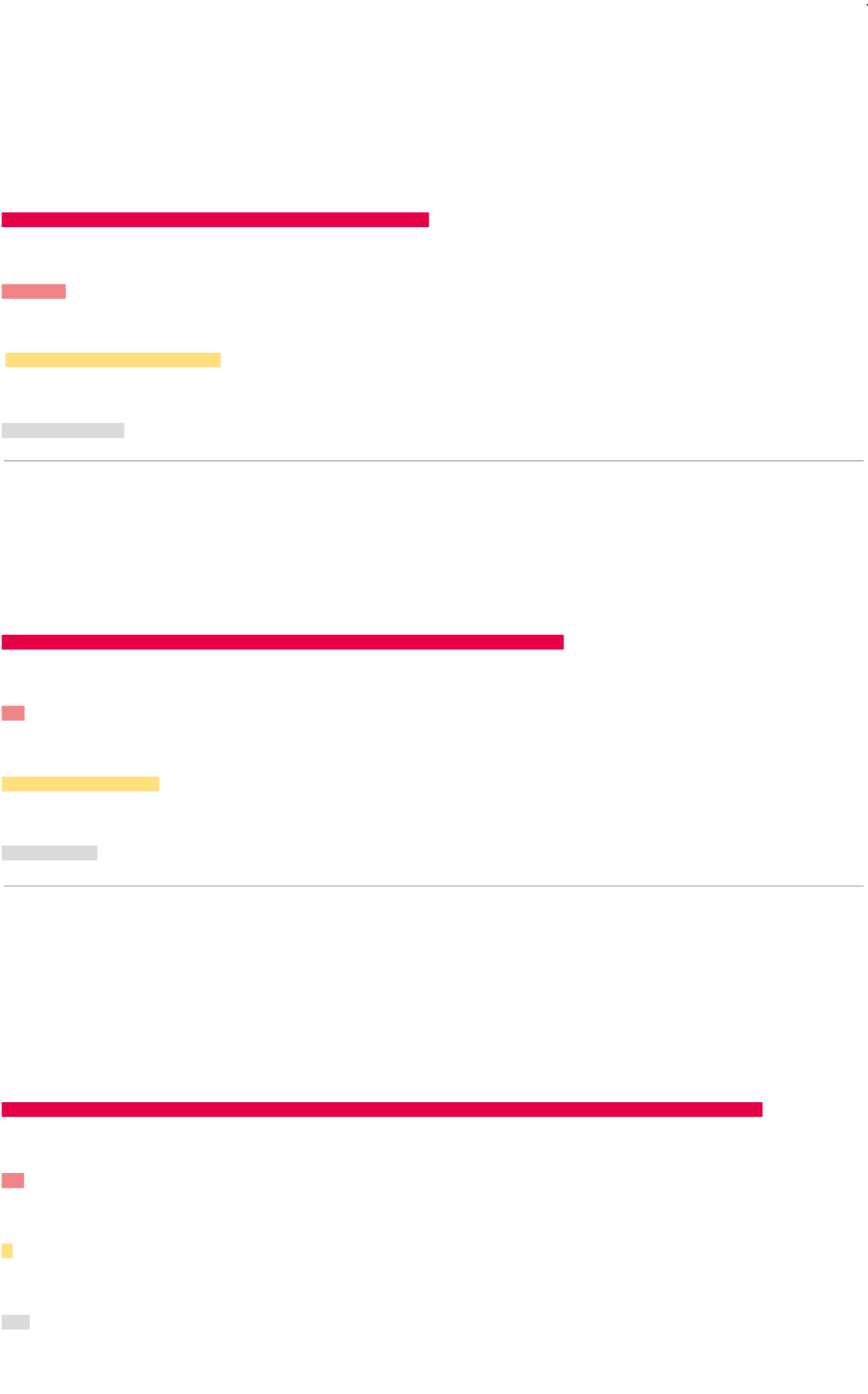Select the gray bar in the first group
The image size is (868, 1394).
[63, 431]
